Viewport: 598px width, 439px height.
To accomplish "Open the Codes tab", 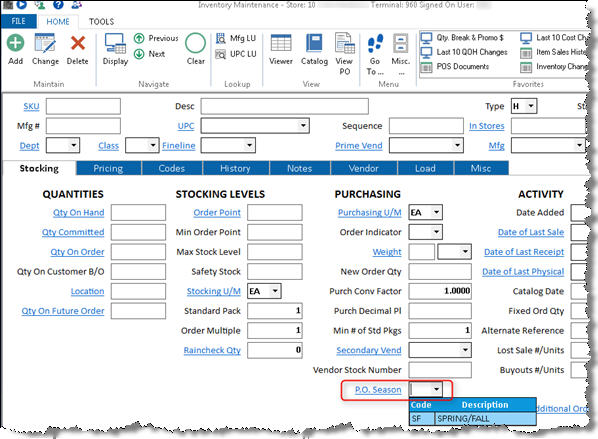I will pyautogui.click(x=172, y=168).
